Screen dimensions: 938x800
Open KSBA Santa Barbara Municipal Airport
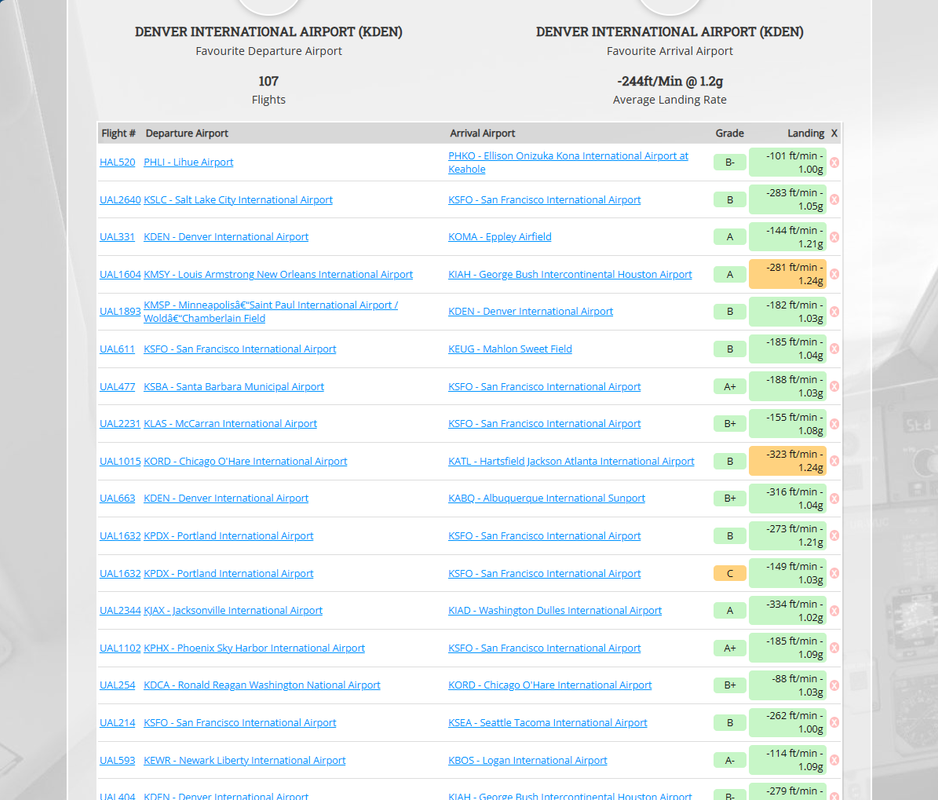[234, 387]
